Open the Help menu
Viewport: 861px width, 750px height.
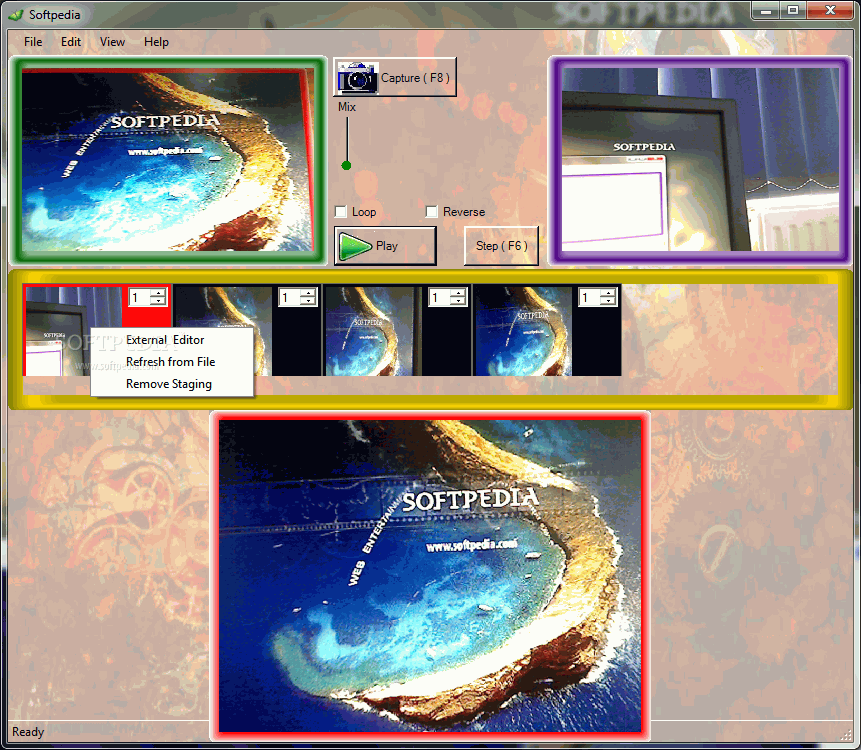click(x=156, y=42)
